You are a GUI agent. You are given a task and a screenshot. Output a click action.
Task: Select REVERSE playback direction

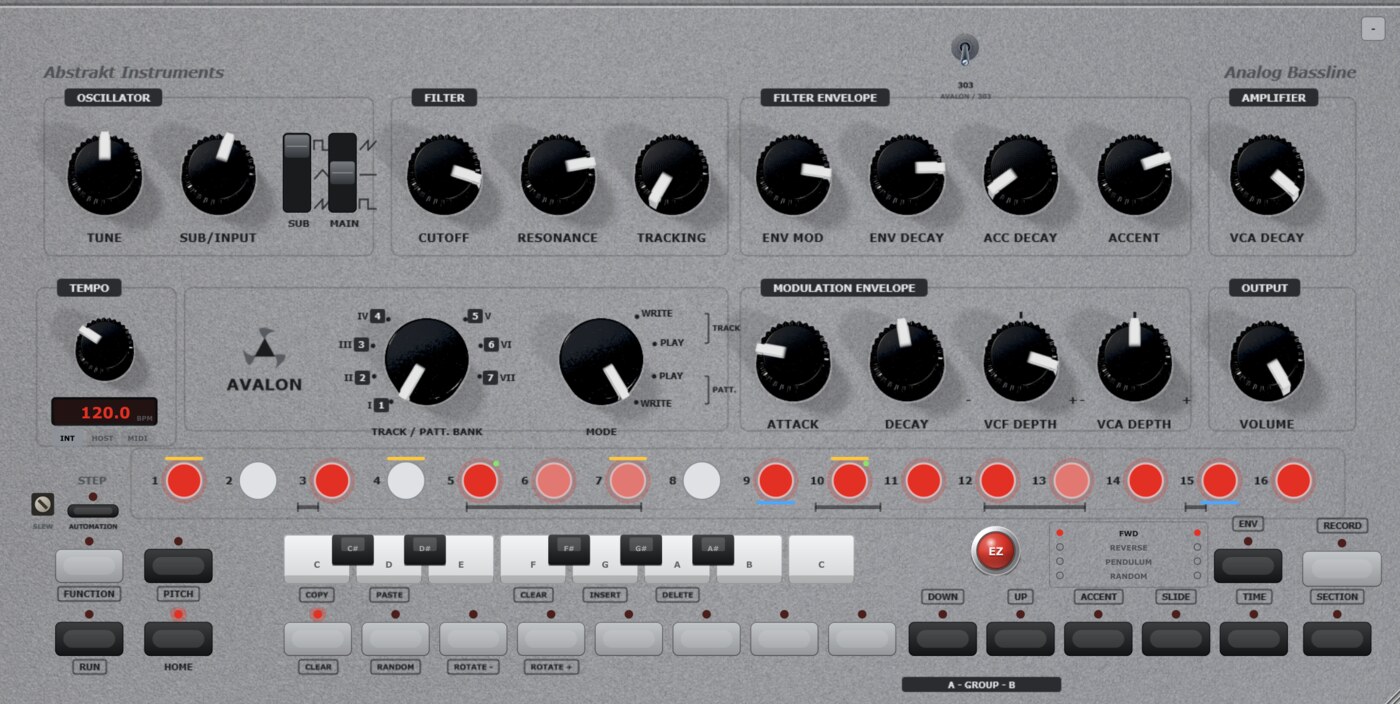(1128, 548)
